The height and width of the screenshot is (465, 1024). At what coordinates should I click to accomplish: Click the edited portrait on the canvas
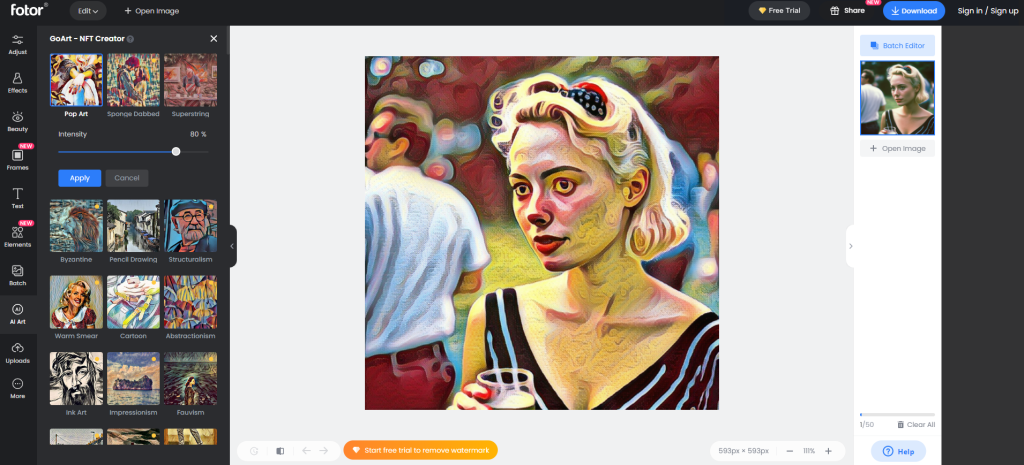coord(541,233)
